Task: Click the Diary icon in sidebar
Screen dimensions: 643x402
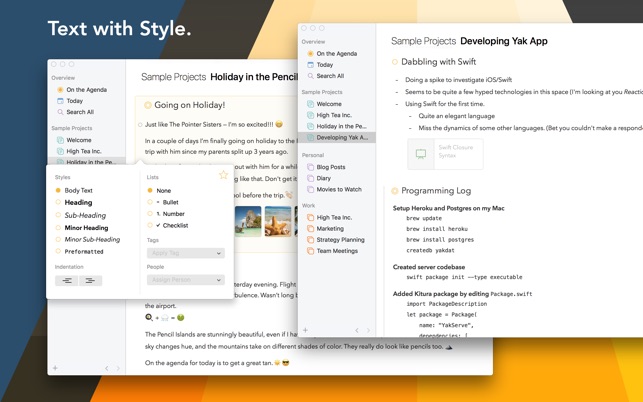Action: tap(311, 178)
